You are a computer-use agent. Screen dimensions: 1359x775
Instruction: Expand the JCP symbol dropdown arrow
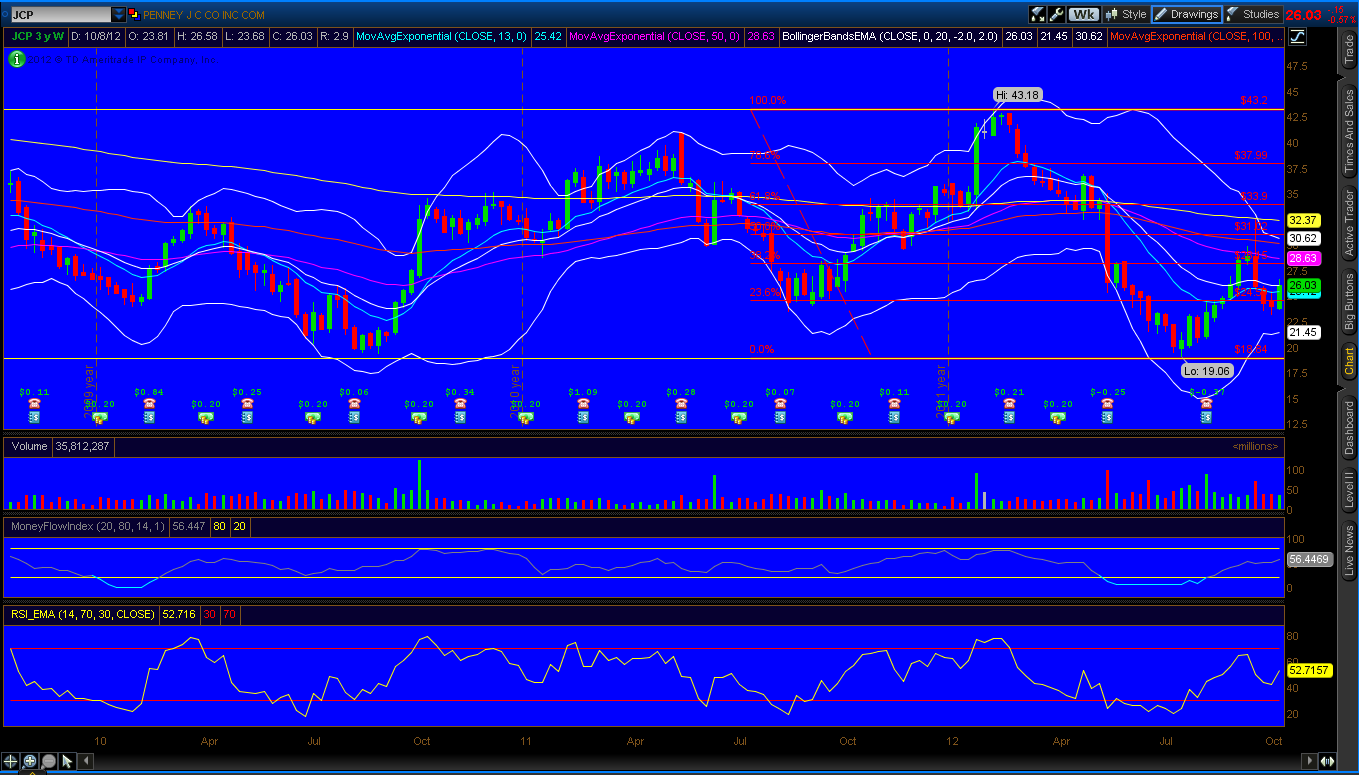(119, 15)
